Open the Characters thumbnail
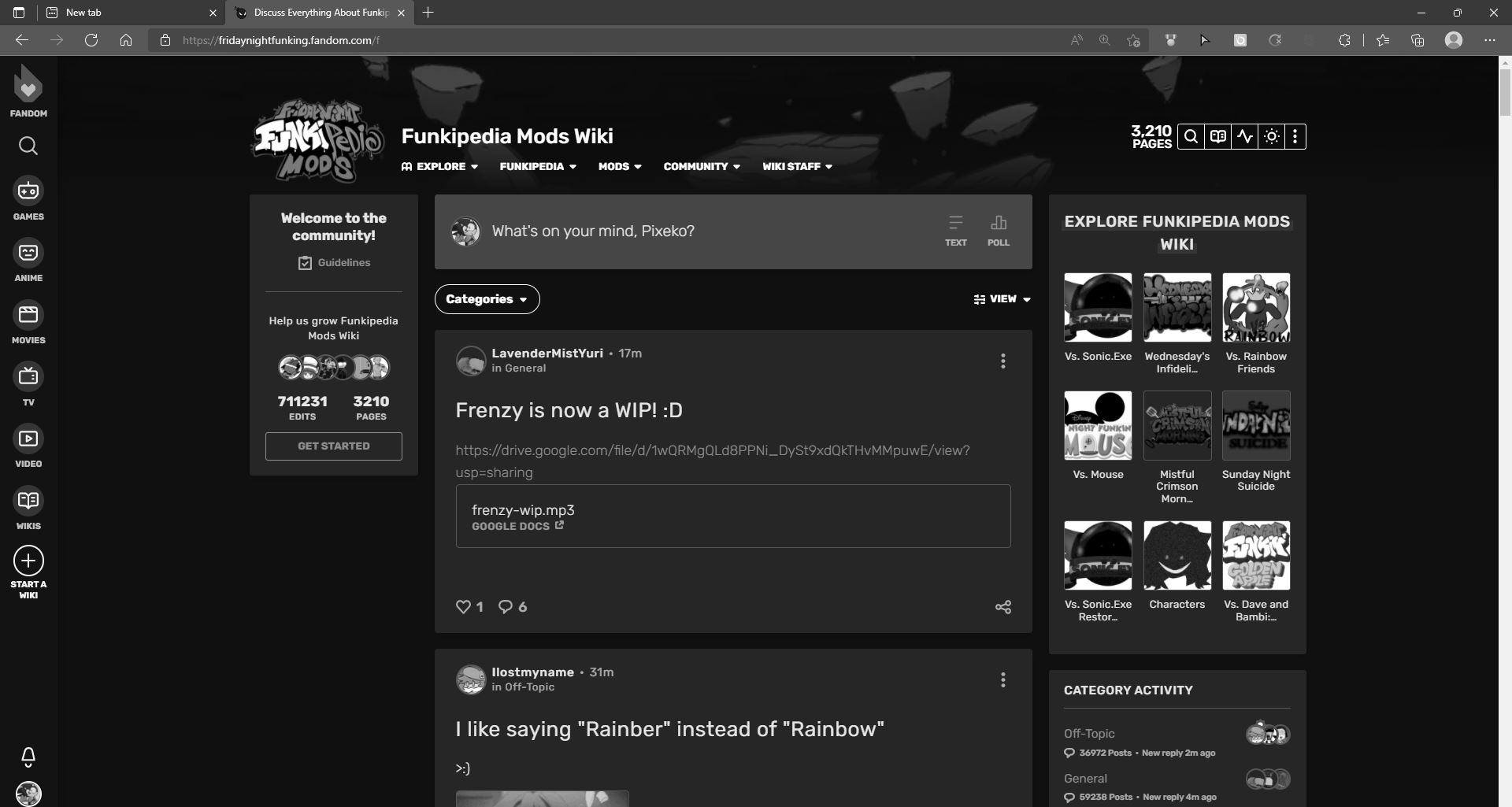 [1177, 556]
